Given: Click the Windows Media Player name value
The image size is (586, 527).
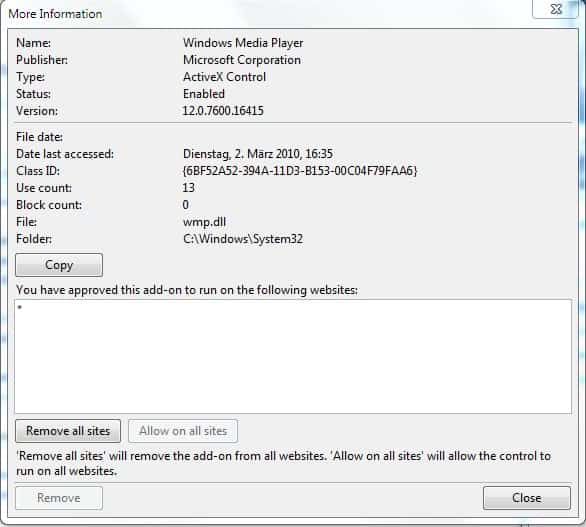Looking at the screenshot, I should click(243, 43).
